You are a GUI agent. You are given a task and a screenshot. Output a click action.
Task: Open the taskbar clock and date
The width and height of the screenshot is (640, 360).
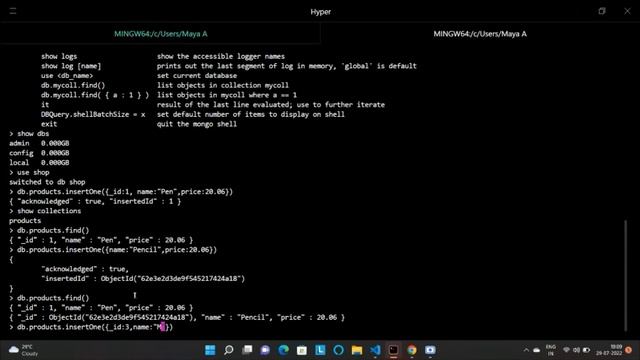(609, 350)
